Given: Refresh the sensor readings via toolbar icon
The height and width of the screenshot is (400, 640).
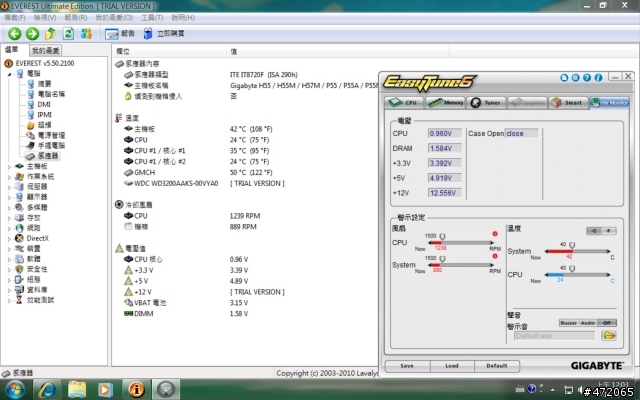Looking at the screenshot, I should click(68, 33).
